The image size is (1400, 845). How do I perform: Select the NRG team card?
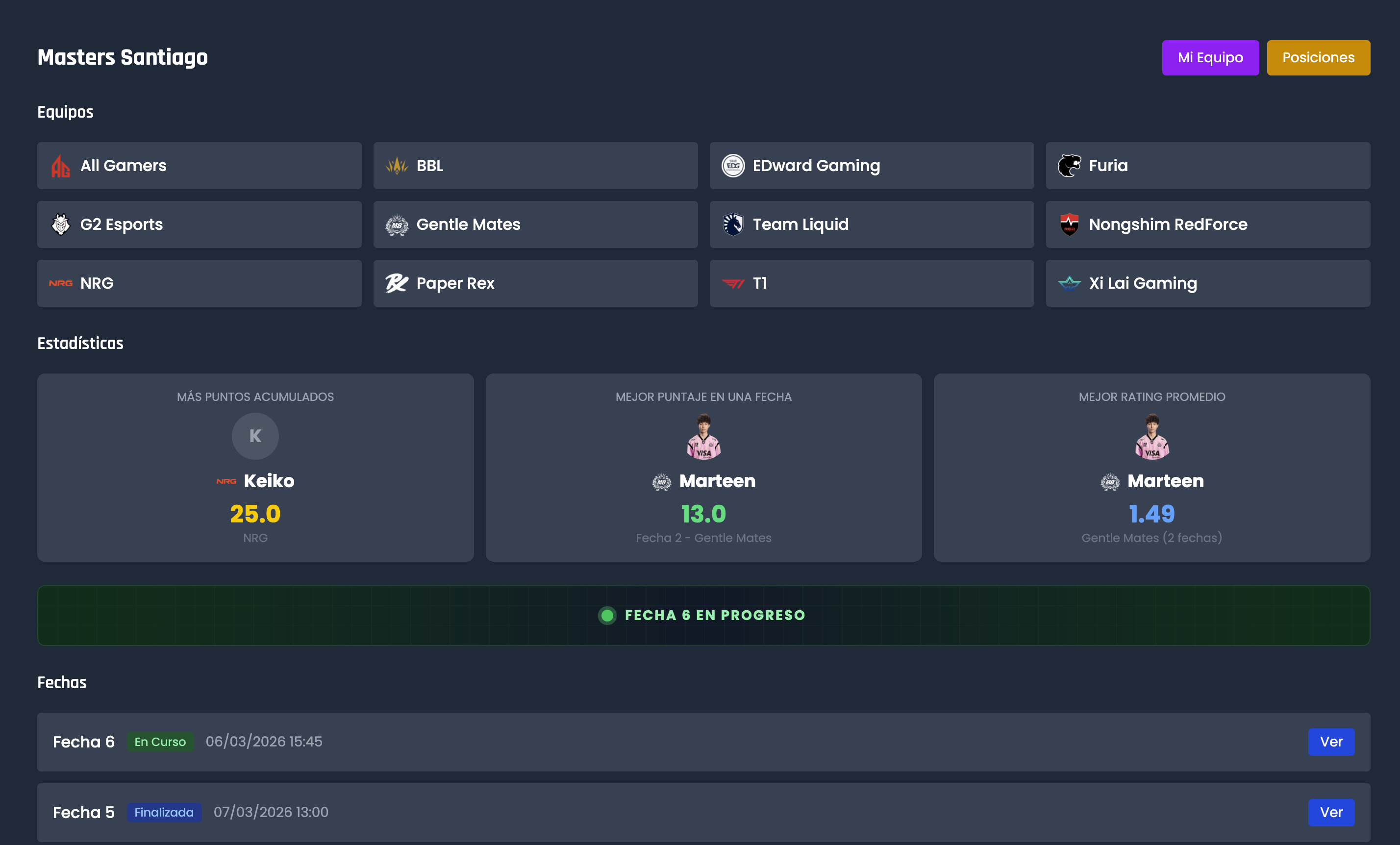(x=199, y=283)
